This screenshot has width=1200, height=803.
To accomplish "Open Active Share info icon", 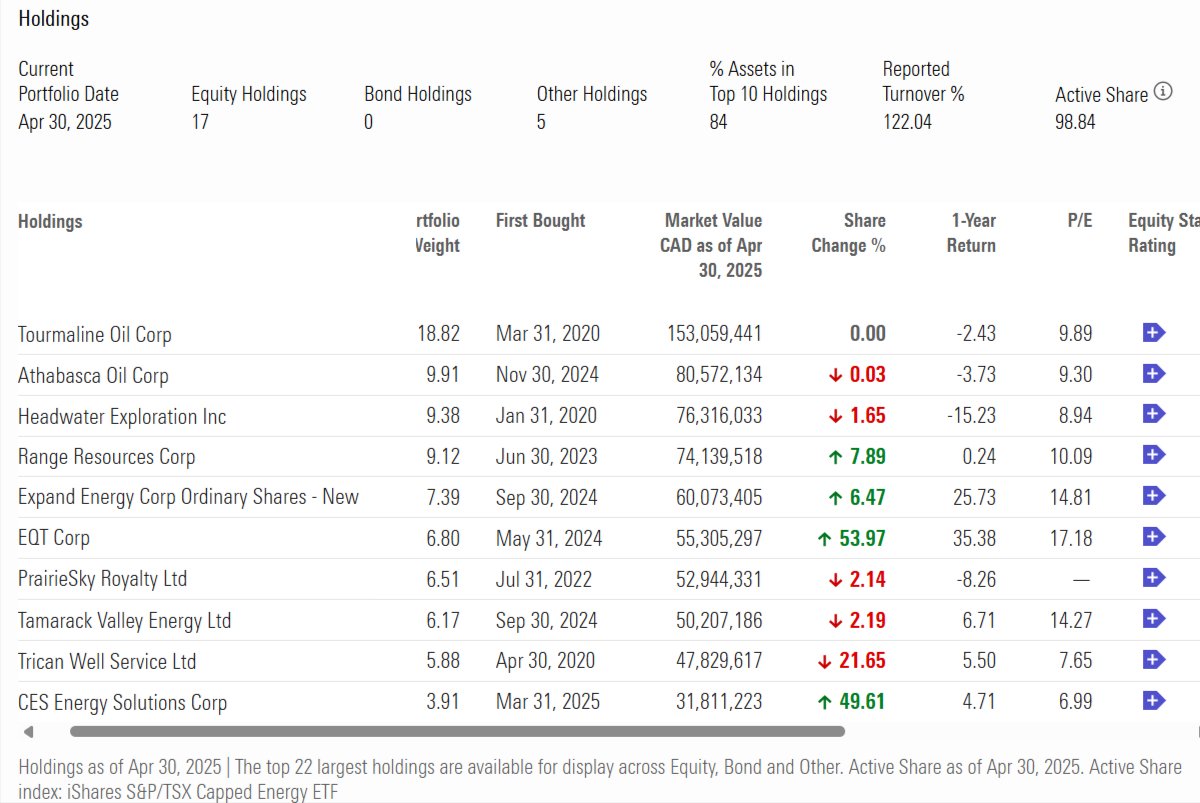I will [x=1163, y=92].
